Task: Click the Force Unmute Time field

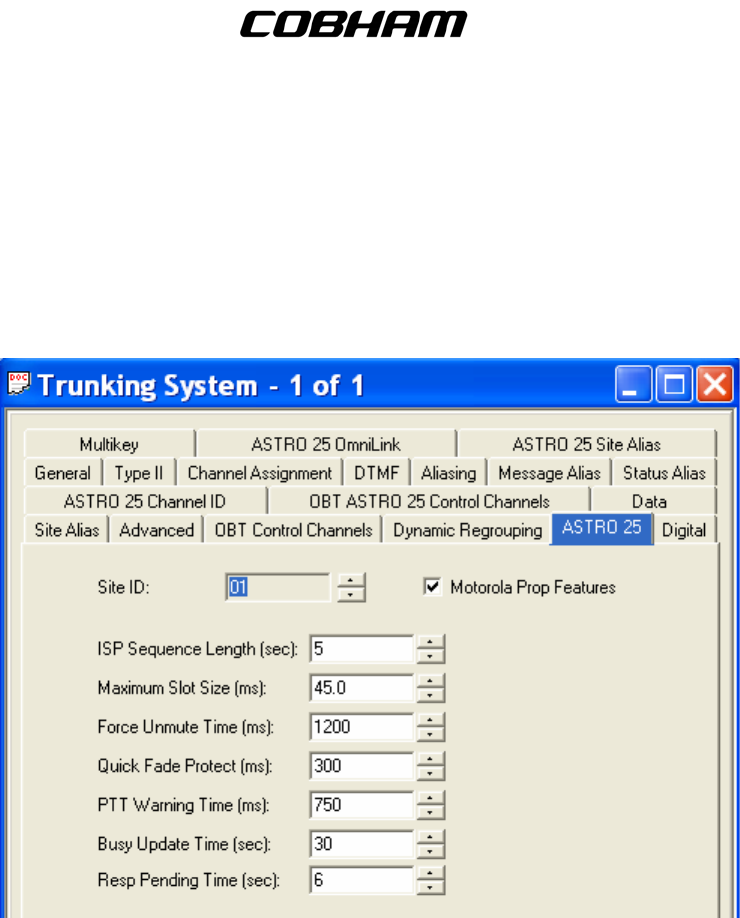Action: [362, 727]
